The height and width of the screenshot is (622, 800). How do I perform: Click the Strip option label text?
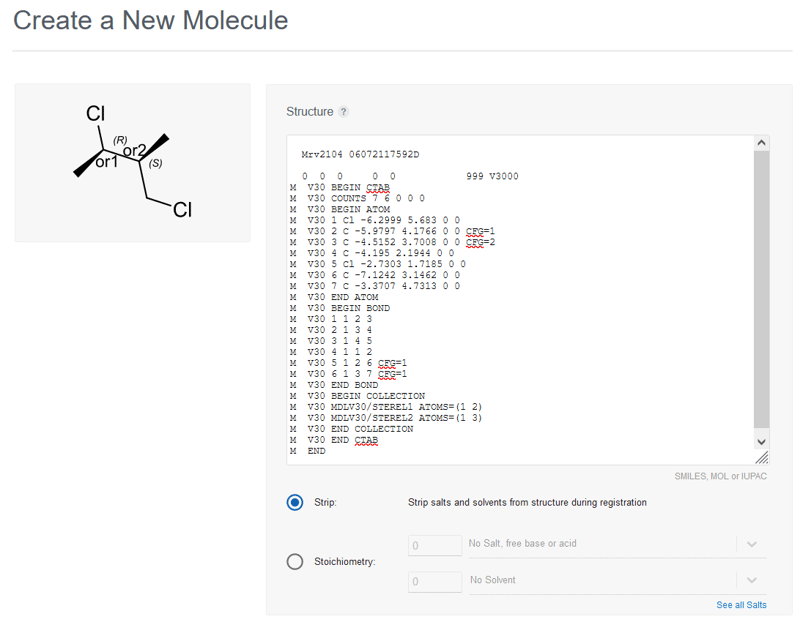point(325,502)
